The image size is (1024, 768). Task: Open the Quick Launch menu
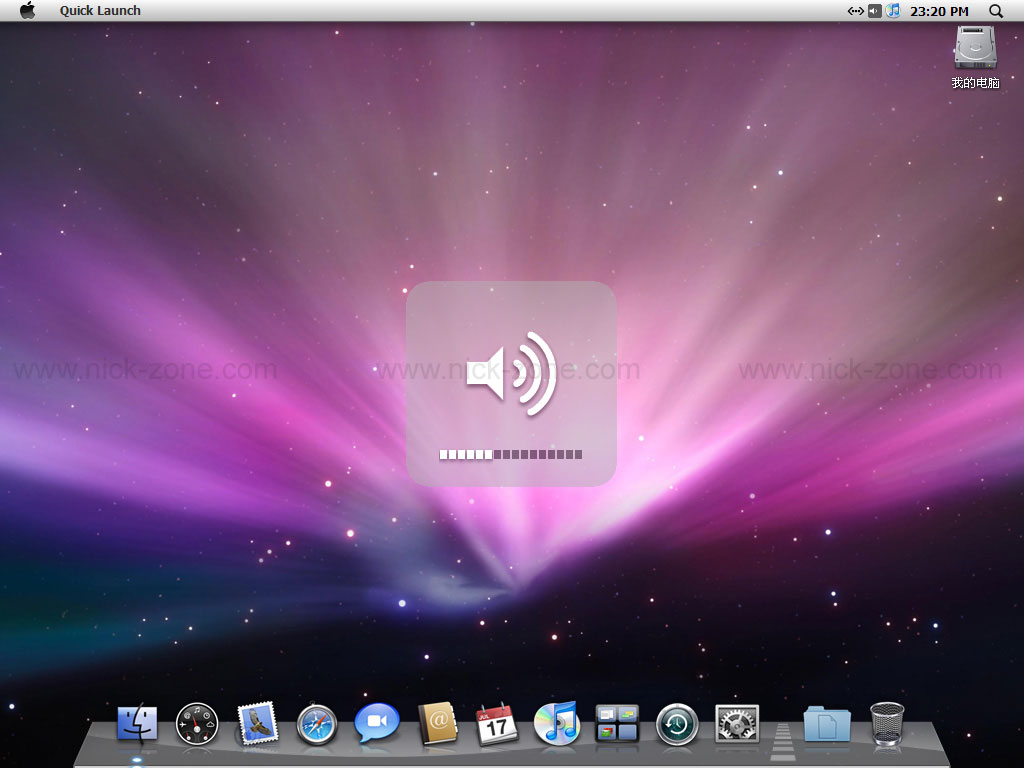point(100,10)
